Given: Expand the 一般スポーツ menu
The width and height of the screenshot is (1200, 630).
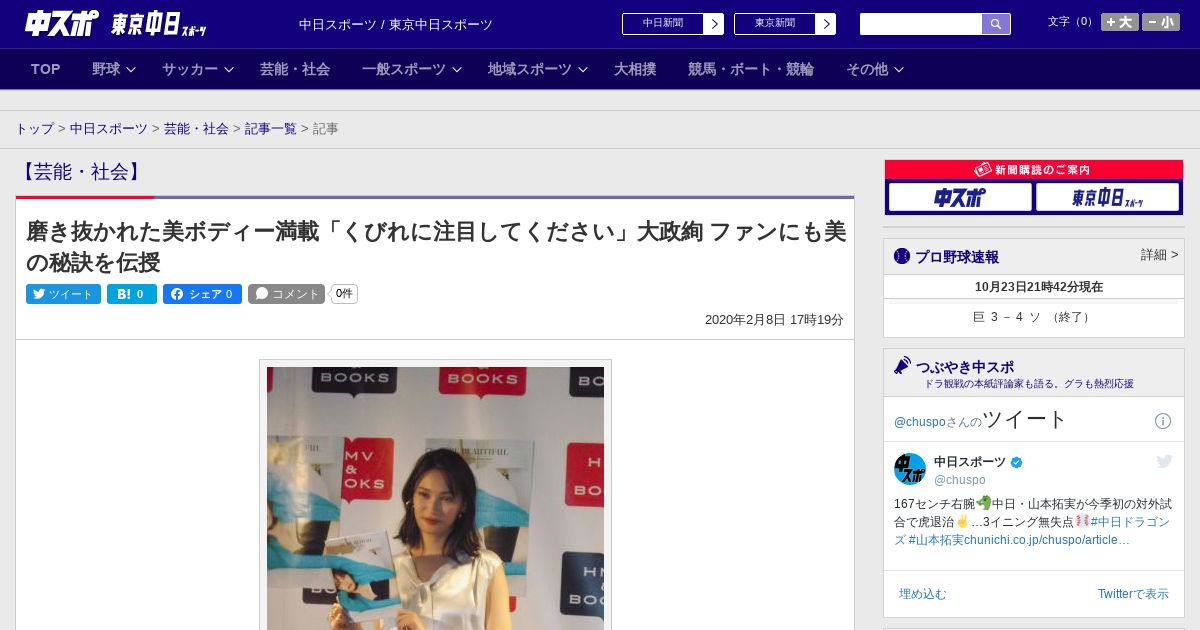Looking at the screenshot, I should pyautogui.click(x=412, y=69).
